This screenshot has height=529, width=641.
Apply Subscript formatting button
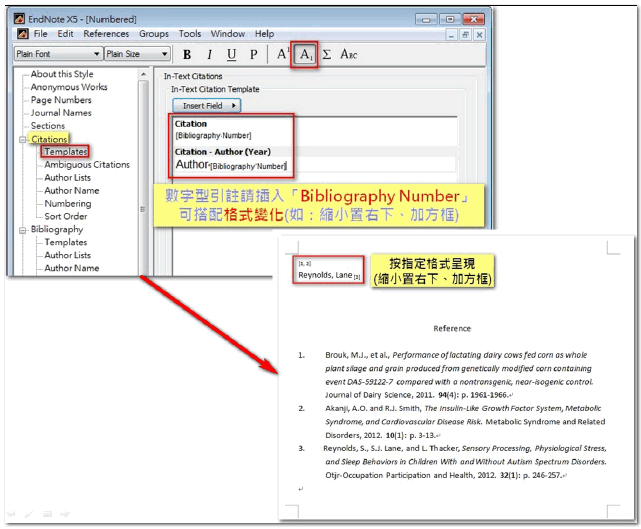pyautogui.click(x=305, y=54)
